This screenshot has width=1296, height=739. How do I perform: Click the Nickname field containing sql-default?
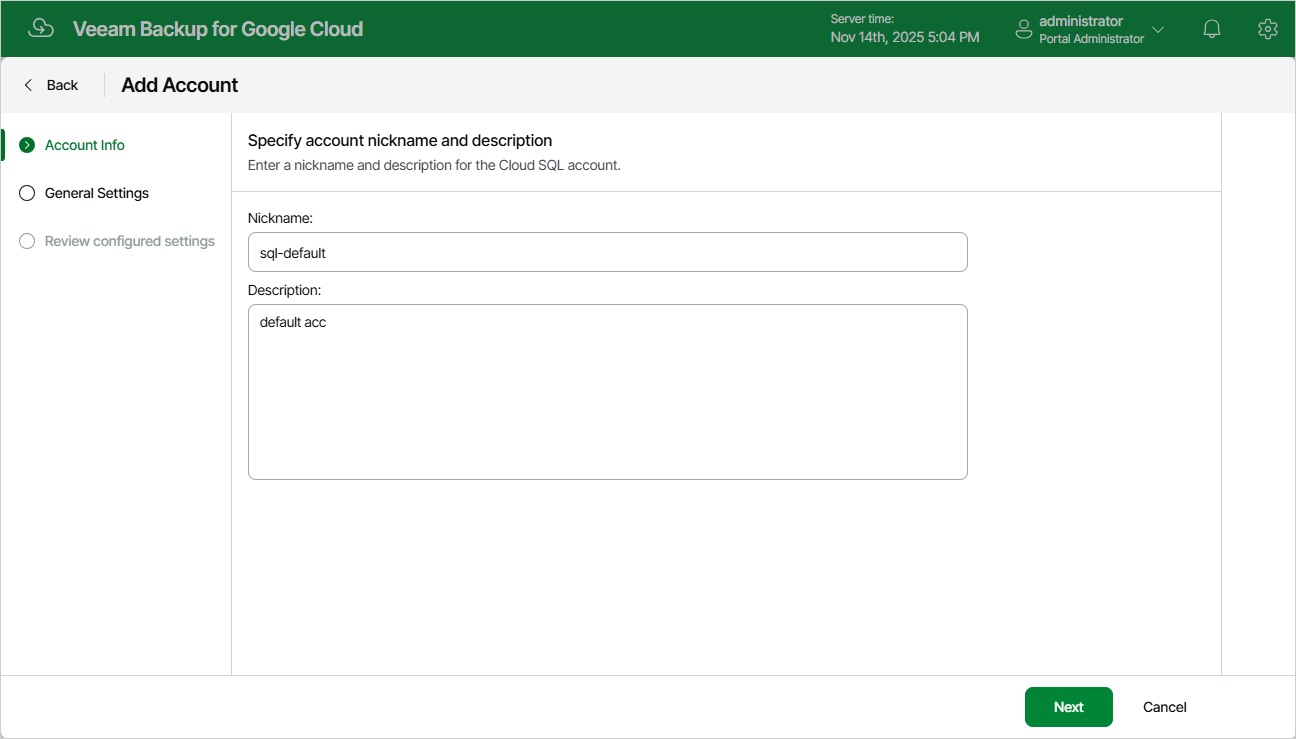pyautogui.click(x=607, y=252)
